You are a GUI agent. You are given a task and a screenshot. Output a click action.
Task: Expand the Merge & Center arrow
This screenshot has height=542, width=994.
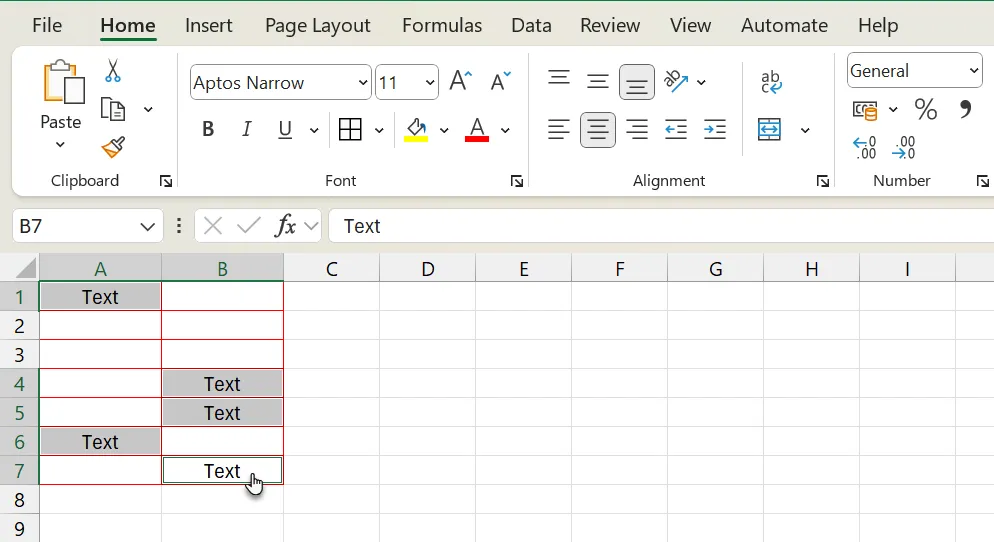click(805, 131)
